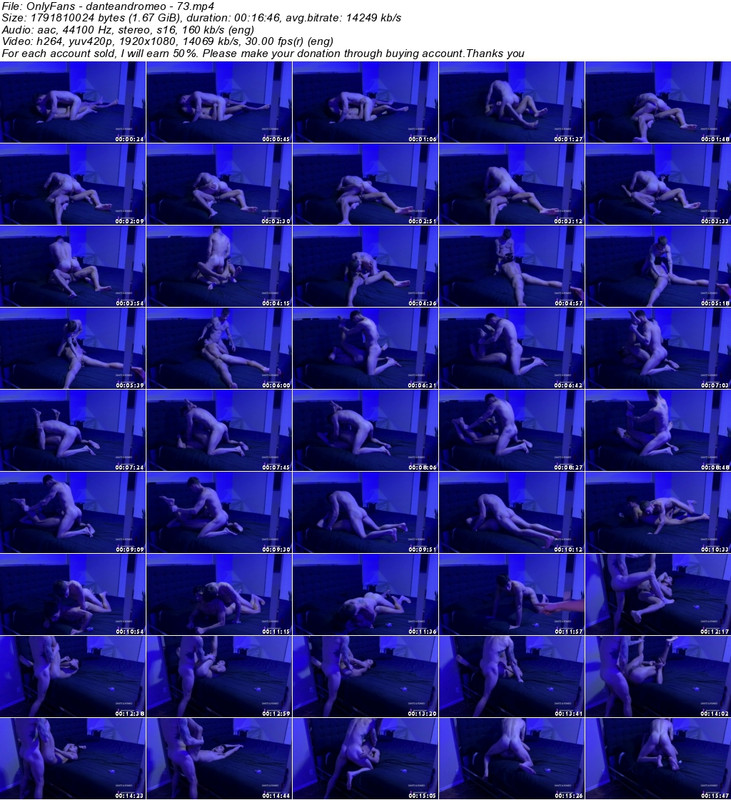Click the thumbnail timestamped 00:00:24

pos(73,102)
